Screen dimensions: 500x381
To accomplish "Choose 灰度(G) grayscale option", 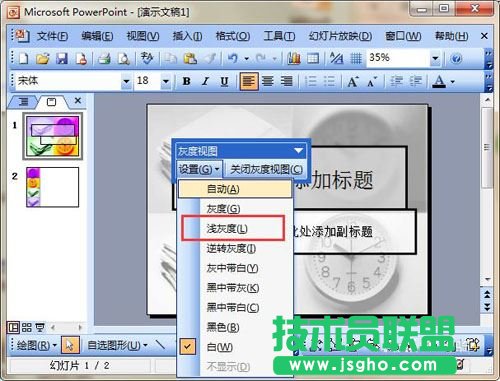I will pyautogui.click(x=235, y=209).
